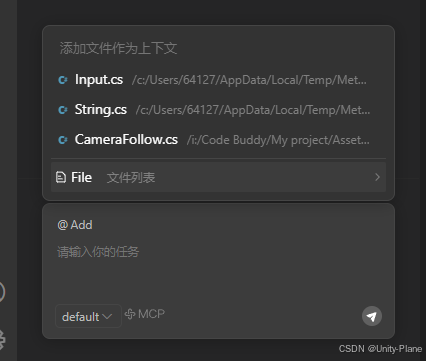This screenshot has height=361, width=426.
Task: Click the CameraFollow.cs project path text
Action: pos(278,140)
